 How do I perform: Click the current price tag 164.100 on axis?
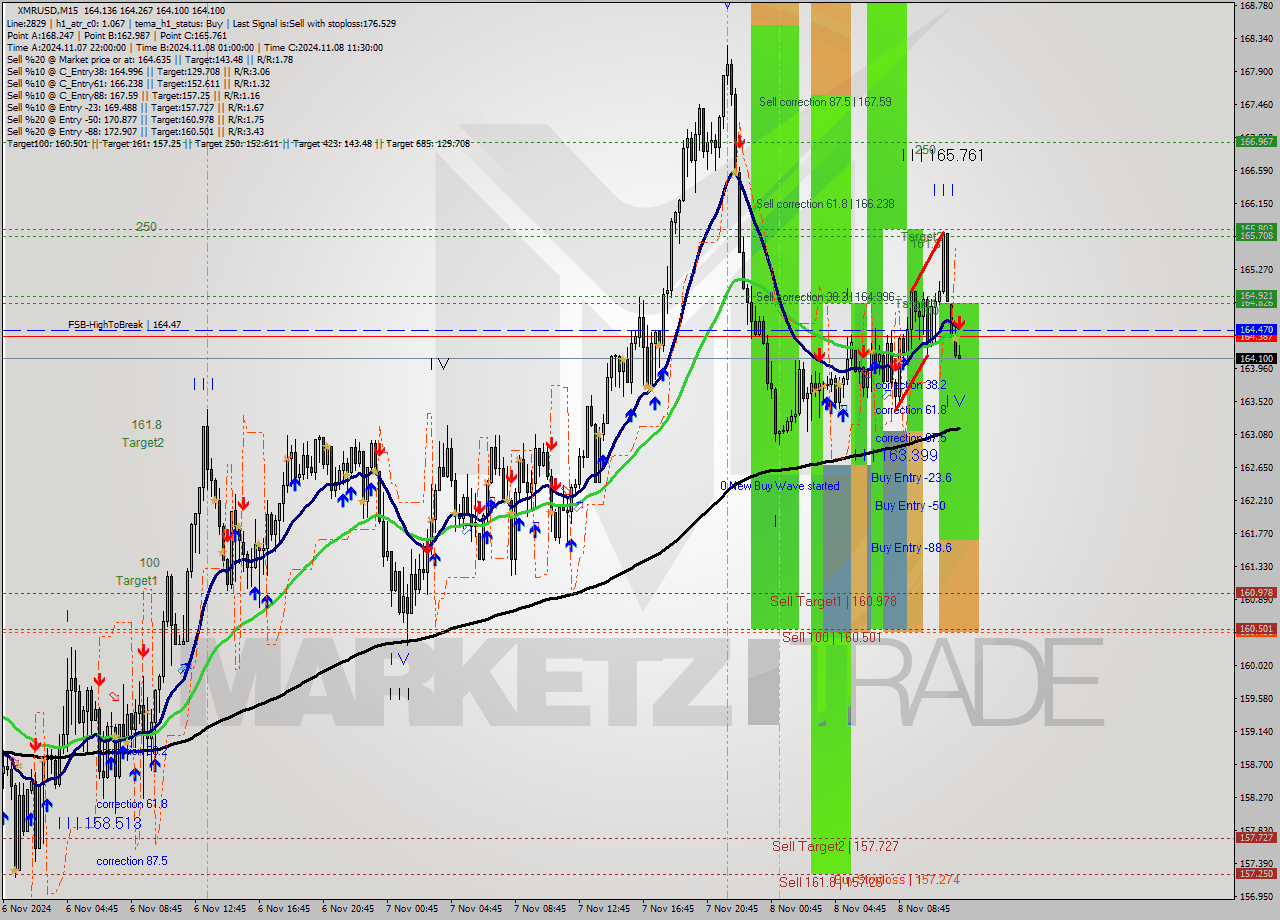click(x=1257, y=358)
